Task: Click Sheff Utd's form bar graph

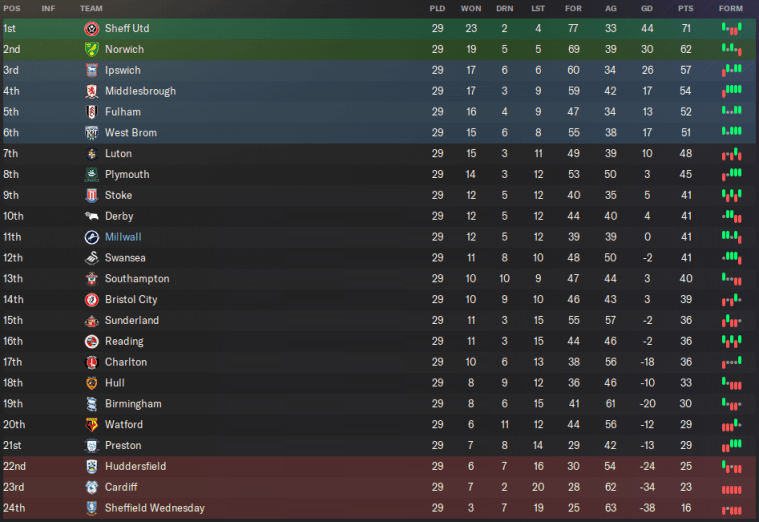Action: coord(731,28)
